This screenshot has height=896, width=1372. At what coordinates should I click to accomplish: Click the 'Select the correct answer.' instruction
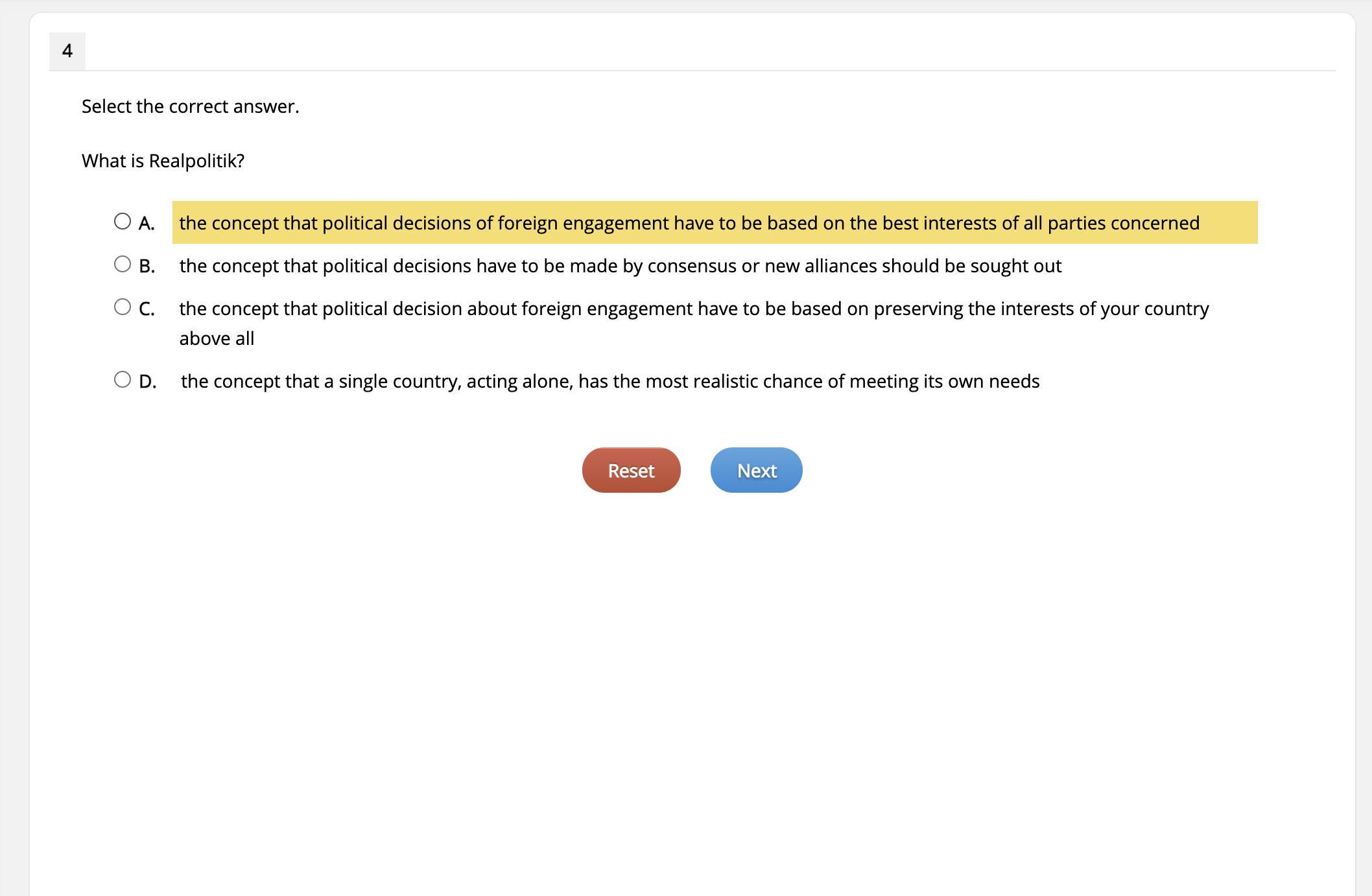(190, 106)
